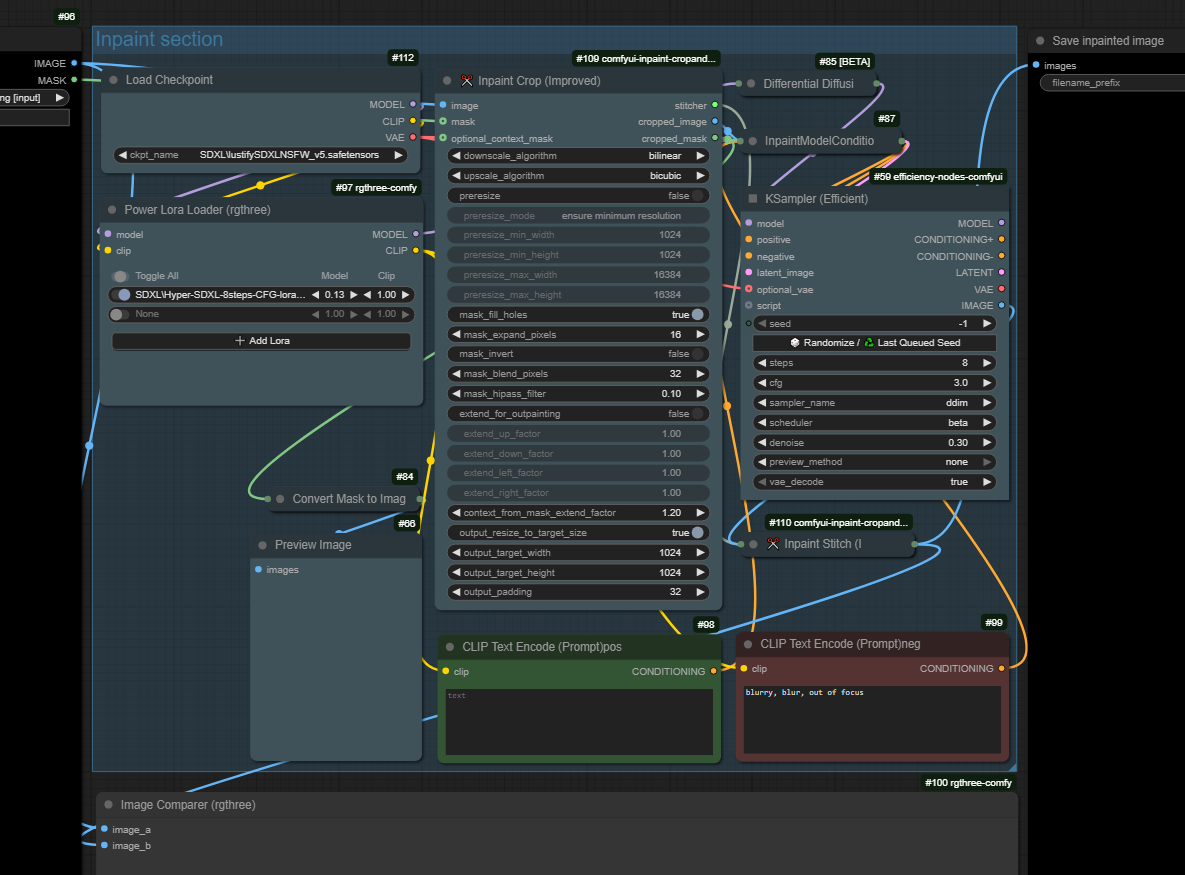The width and height of the screenshot is (1185, 875).
Task: Increase steps using the right arrow
Action: (x=986, y=363)
